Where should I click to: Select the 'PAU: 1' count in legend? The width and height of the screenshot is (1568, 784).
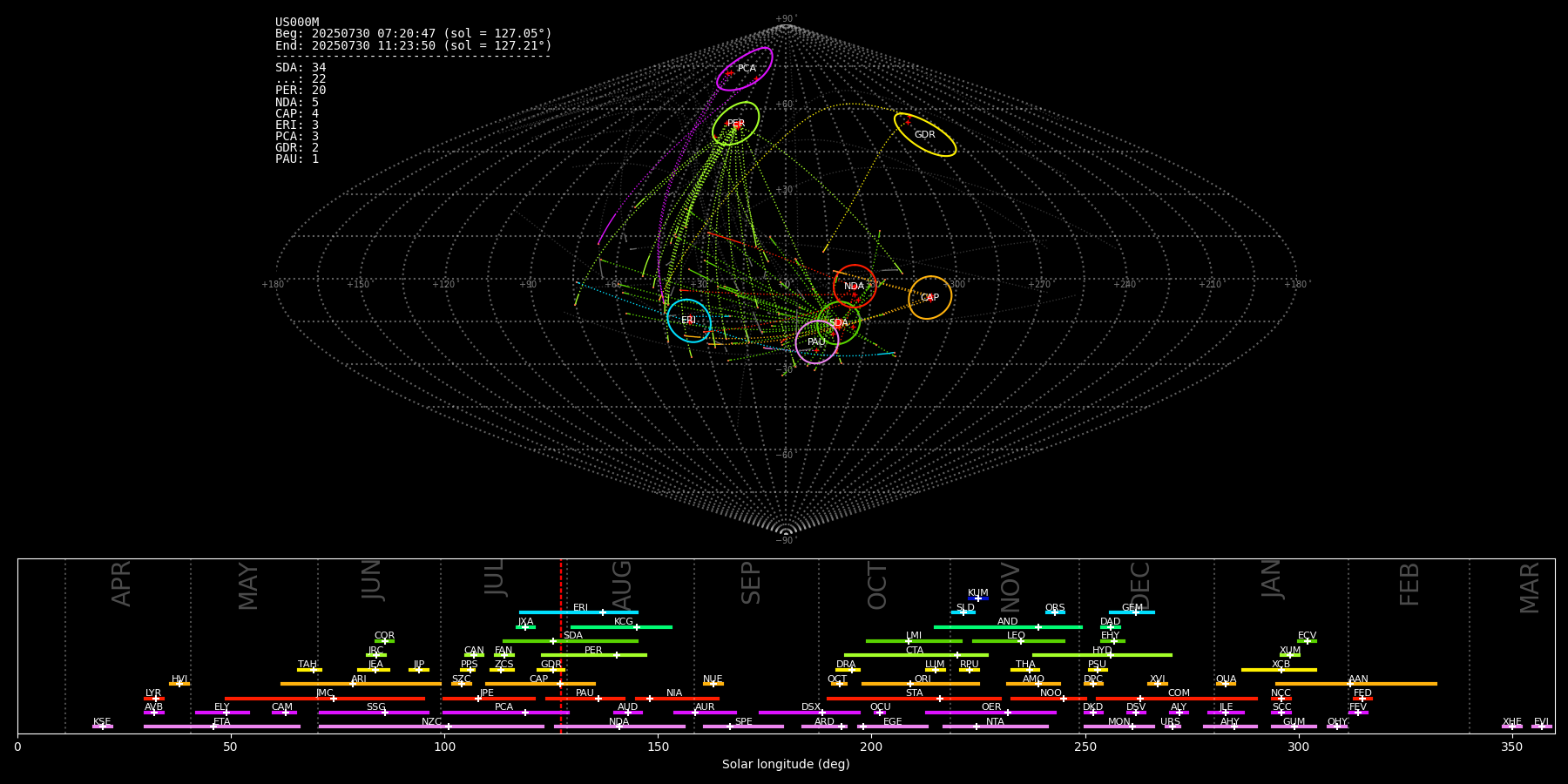297,159
